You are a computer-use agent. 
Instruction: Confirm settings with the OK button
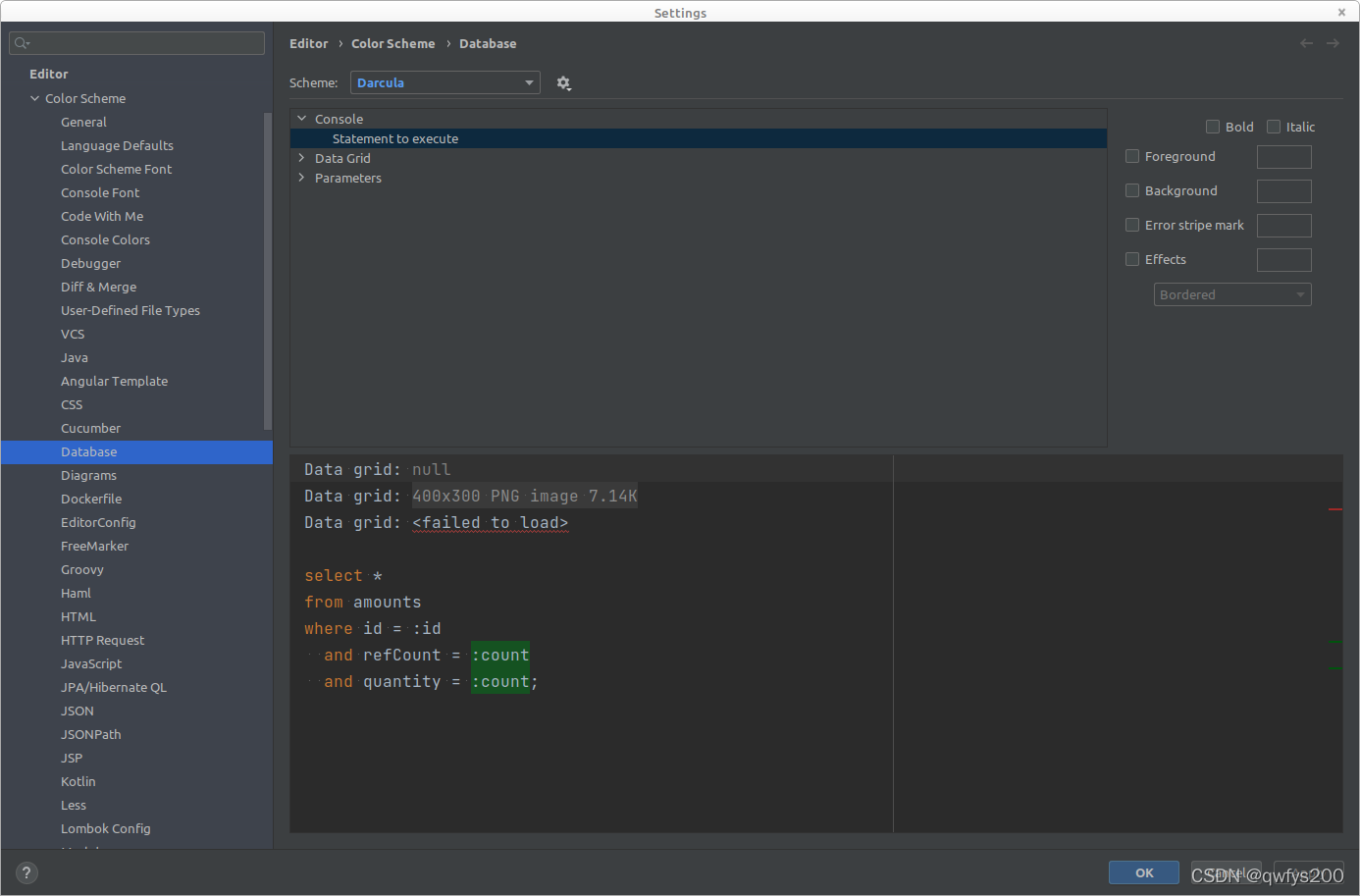[1144, 872]
